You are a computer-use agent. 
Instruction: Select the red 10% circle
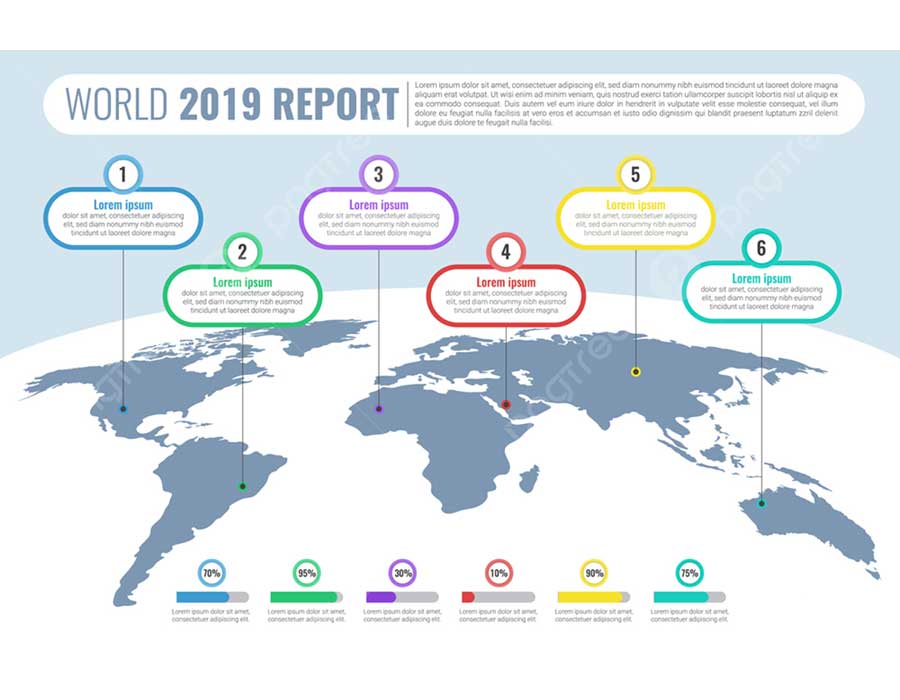tap(498, 573)
